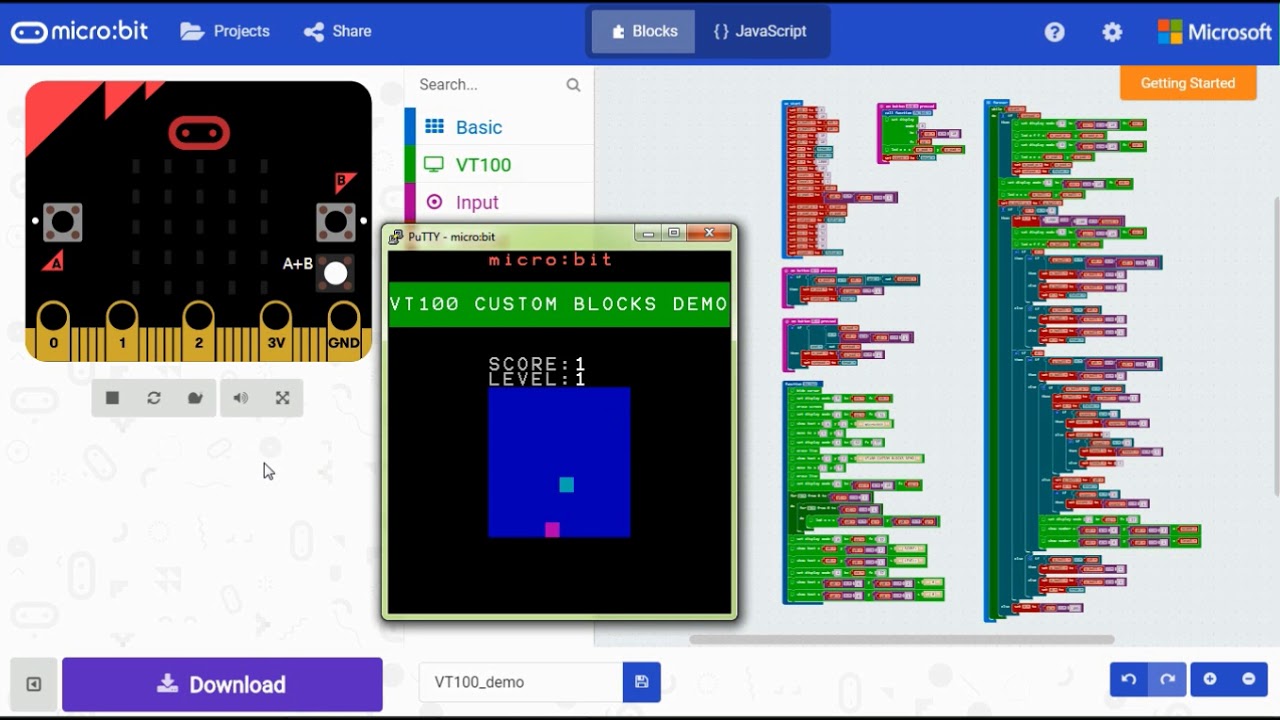Click the search magnifier icon
The height and width of the screenshot is (720, 1280).
tap(573, 85)
